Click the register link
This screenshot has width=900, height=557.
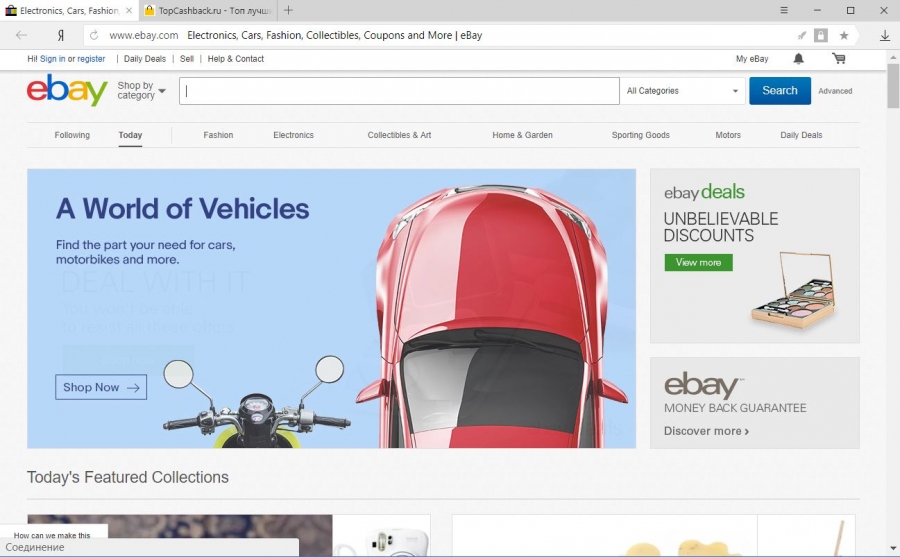coord(91,59)
